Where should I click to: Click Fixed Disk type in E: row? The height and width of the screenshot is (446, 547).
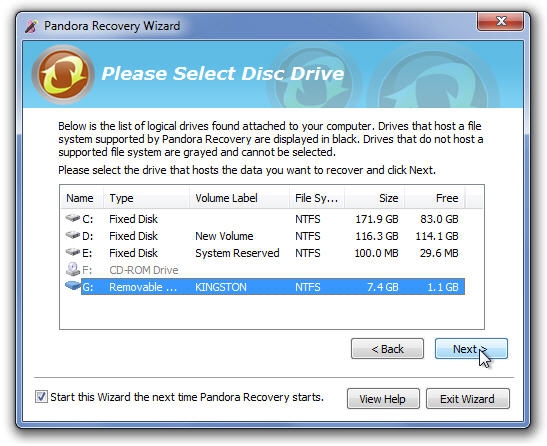tap(134, 253)
